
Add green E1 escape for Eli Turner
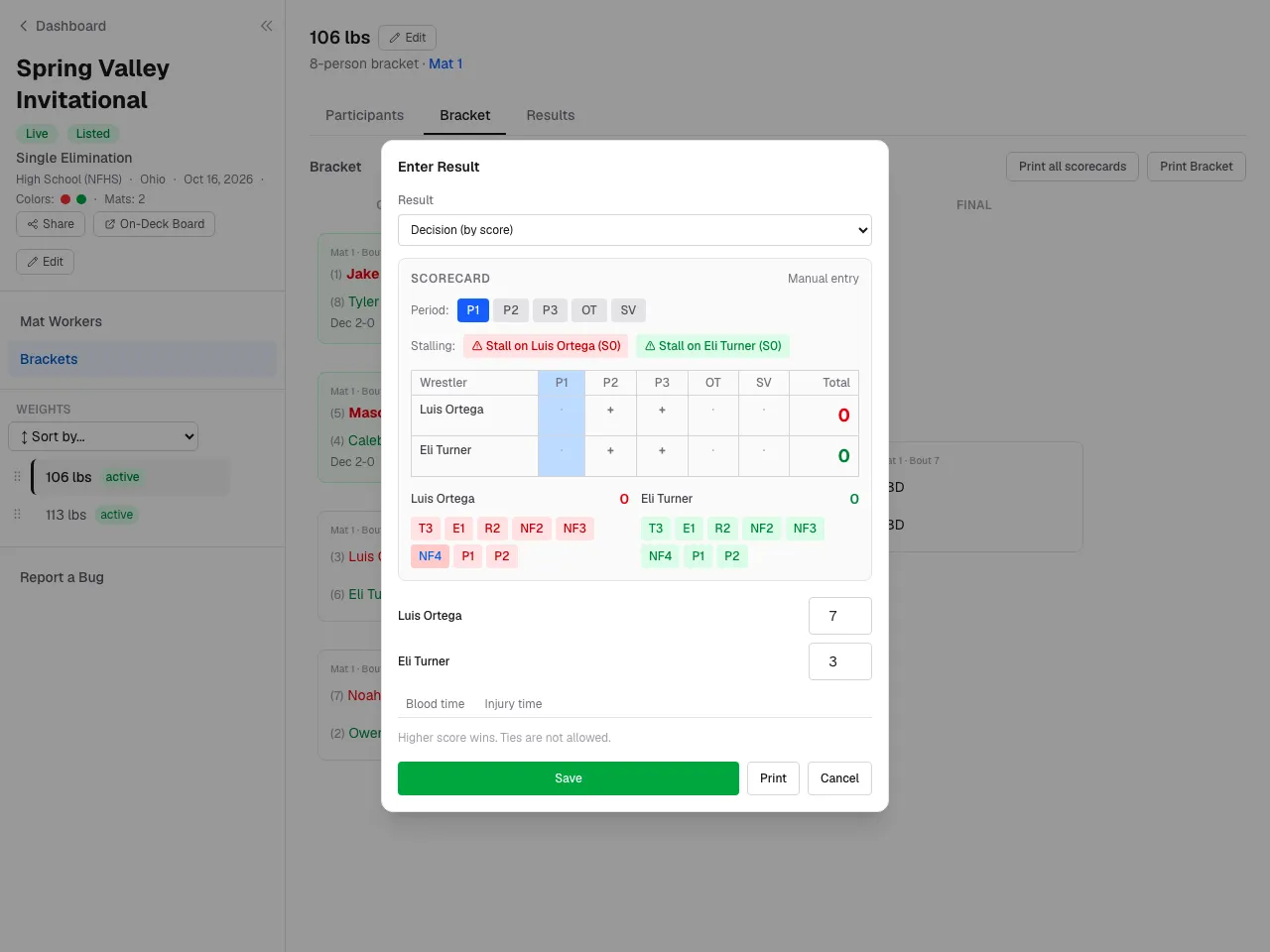pyautogui.click(x=689, y=529)
